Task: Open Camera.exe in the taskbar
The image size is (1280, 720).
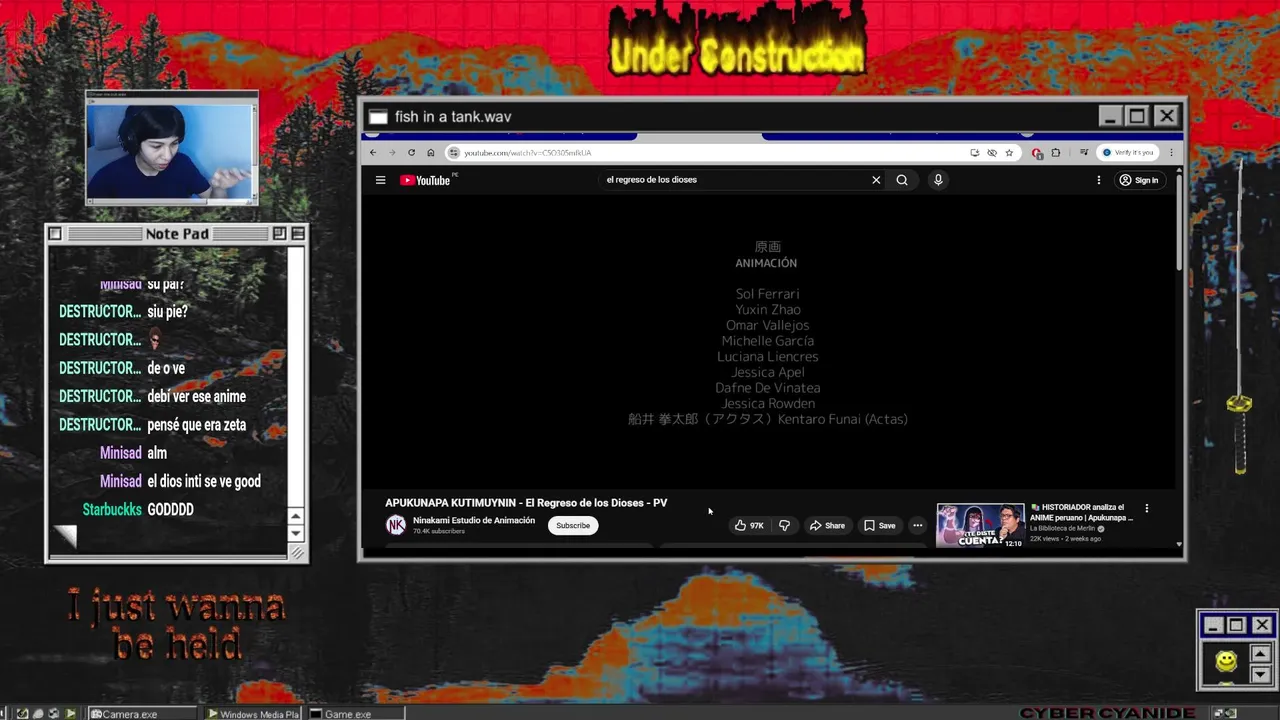Action: (144, 714)
